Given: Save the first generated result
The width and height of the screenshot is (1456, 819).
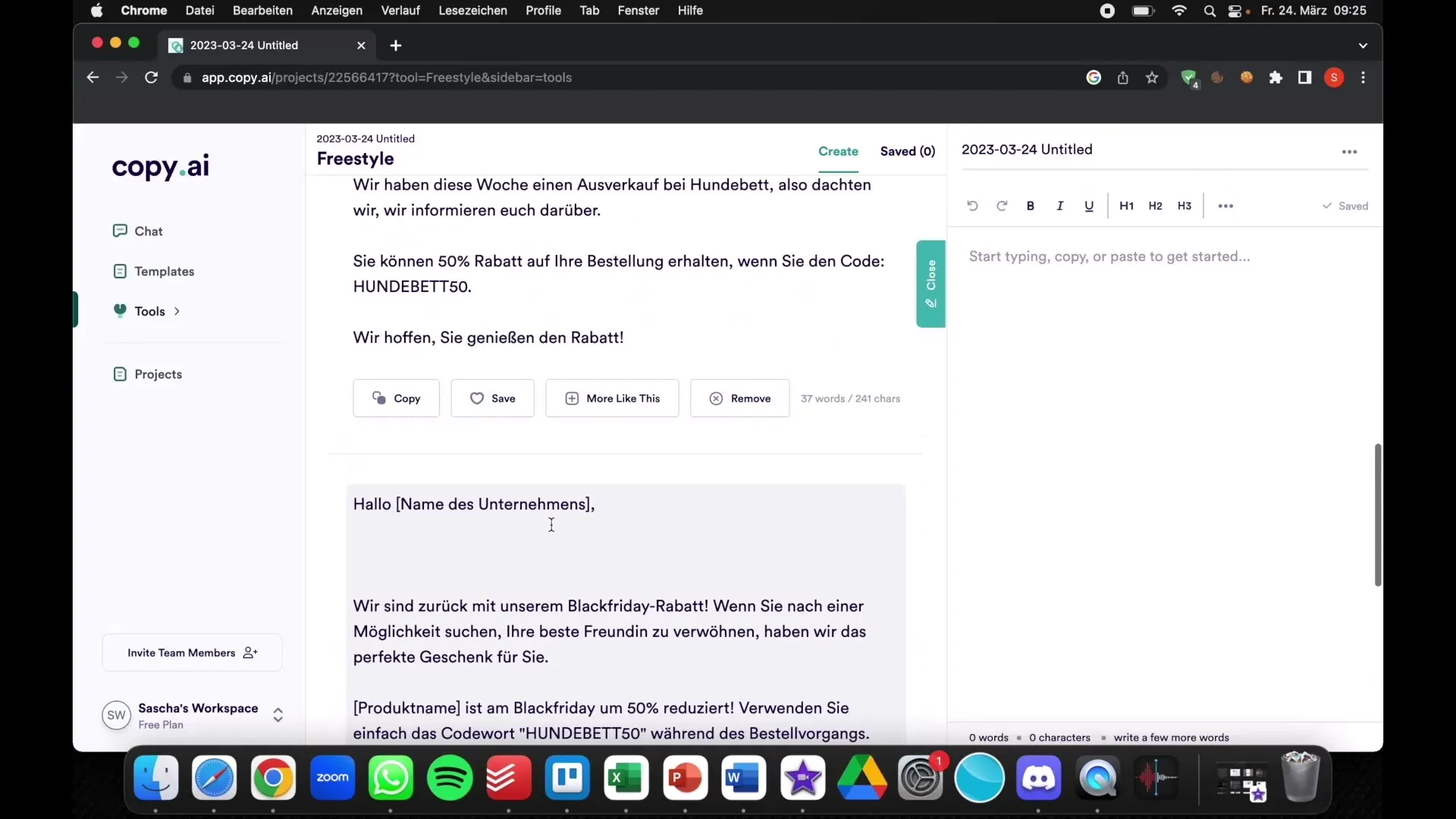Looking at the screenshot, I should [x=492, y=398].
